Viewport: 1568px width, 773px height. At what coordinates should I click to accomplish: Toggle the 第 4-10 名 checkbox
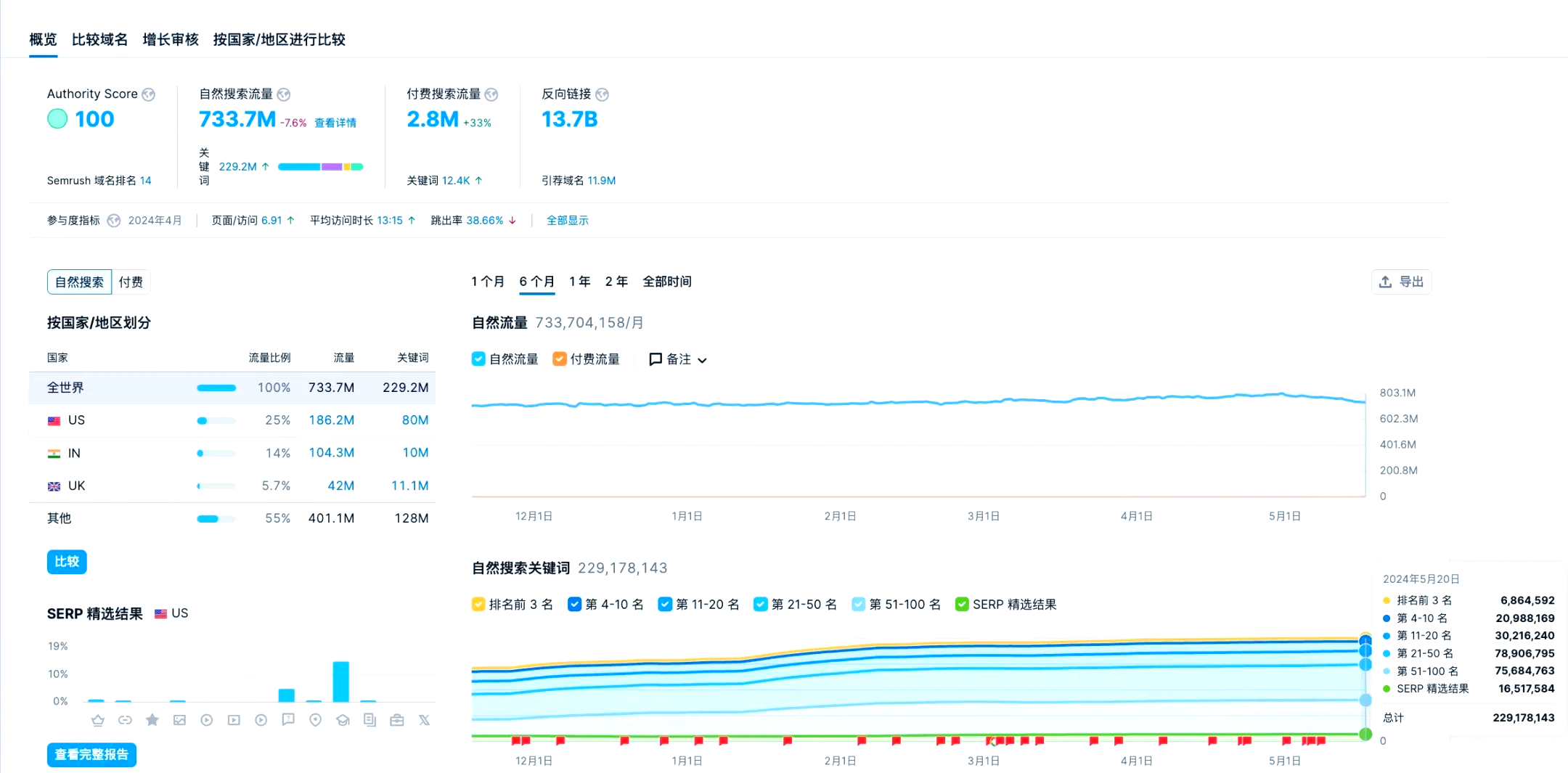574,605
